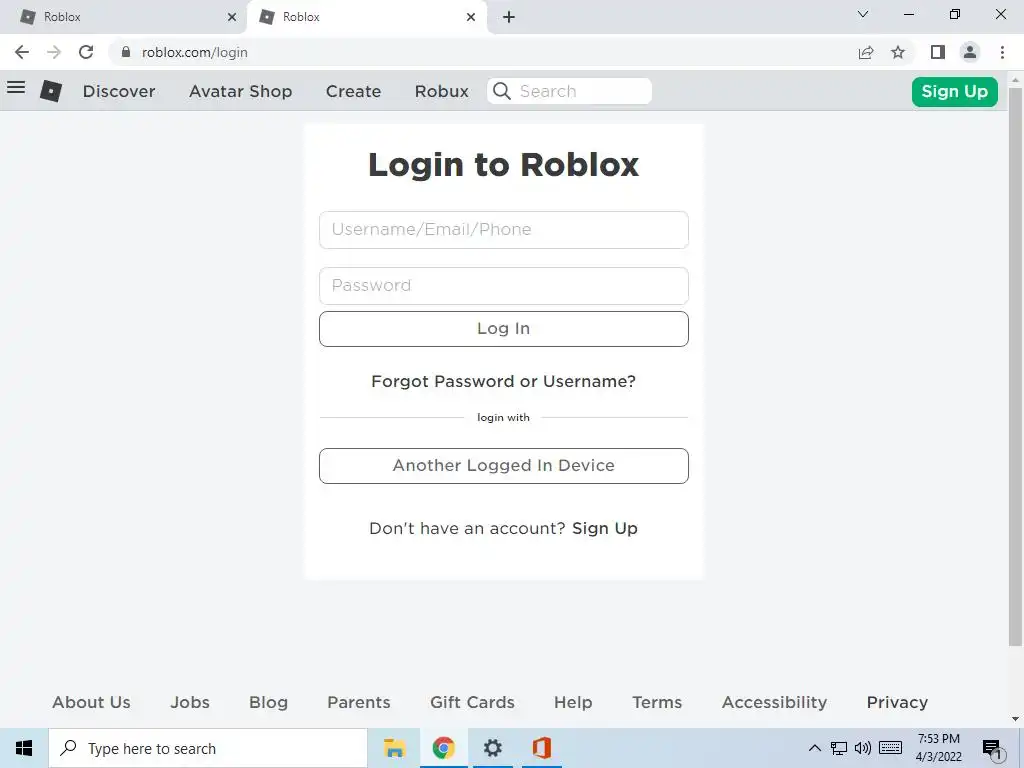Open the Help footer link
This screenshot has width=1024, height=768.
tap(573, 702)
